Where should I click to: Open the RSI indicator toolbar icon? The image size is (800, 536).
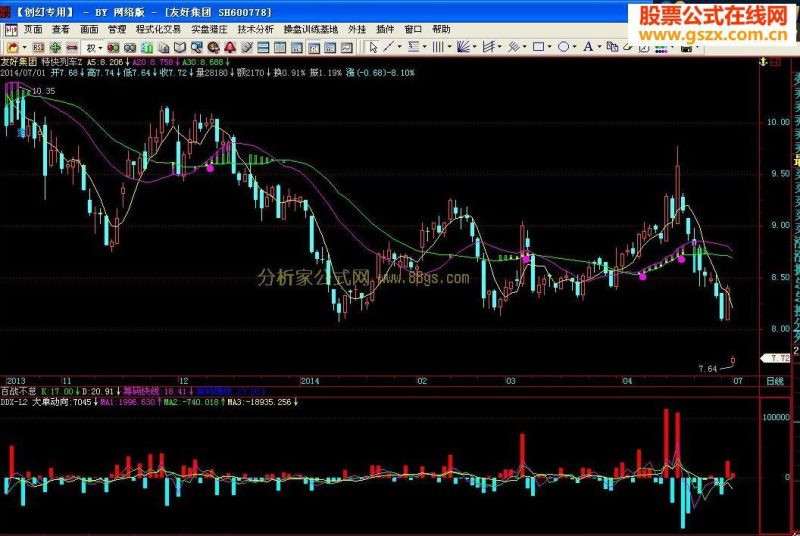click(x=38, y=48)
